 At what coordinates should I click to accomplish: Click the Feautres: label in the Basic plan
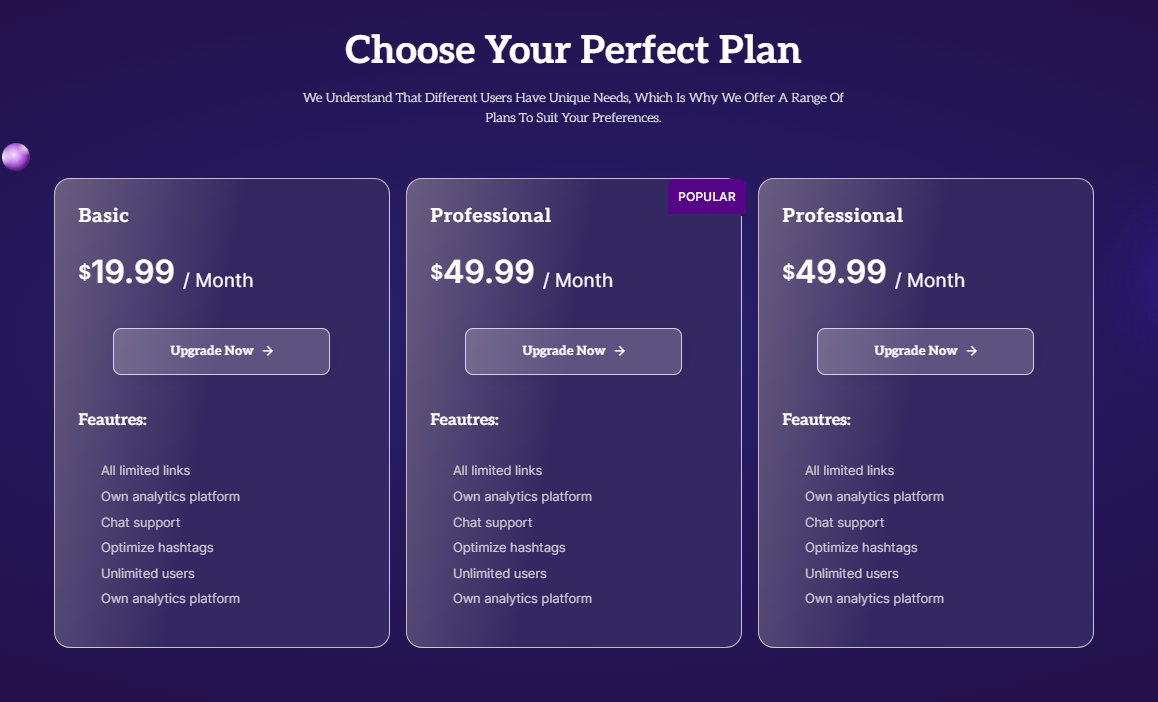(112, 420)
